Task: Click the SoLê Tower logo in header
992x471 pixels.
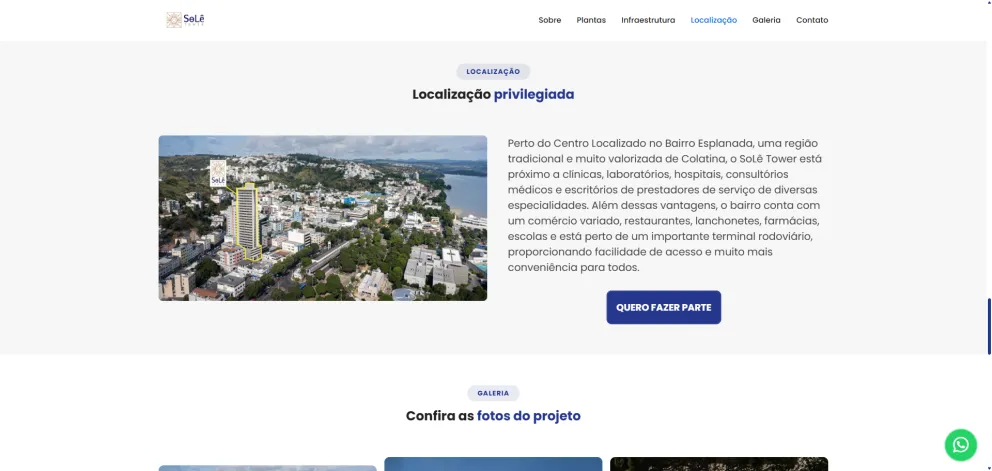Action: coord(185,20)
